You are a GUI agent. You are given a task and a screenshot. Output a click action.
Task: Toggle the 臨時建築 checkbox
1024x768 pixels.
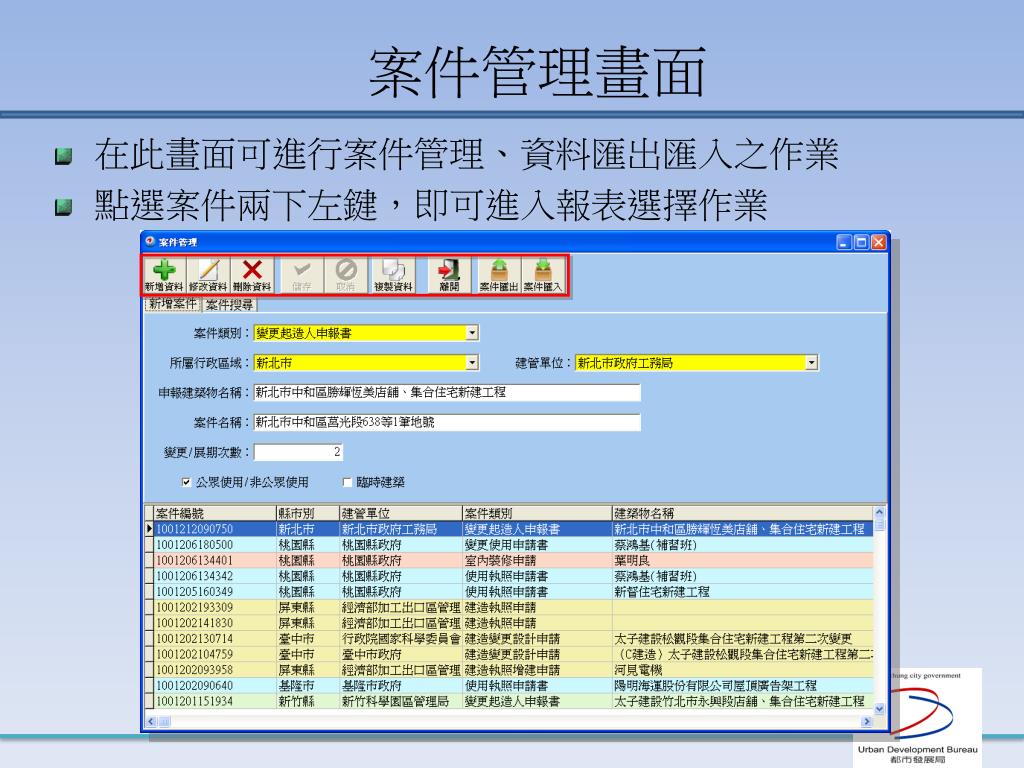pos(347,483)
